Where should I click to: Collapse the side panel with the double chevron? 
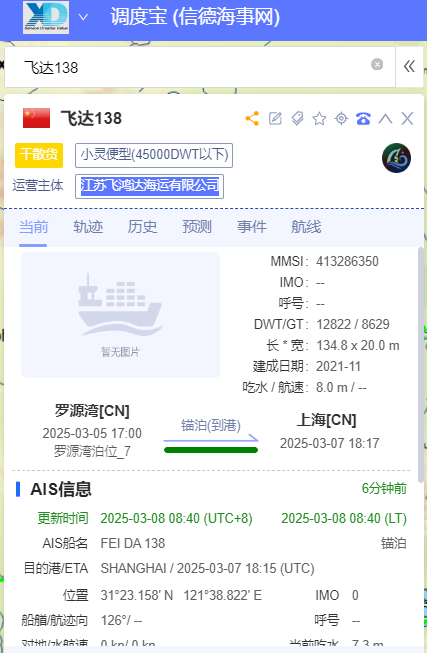pyautogui.click(x=409, y=67)
